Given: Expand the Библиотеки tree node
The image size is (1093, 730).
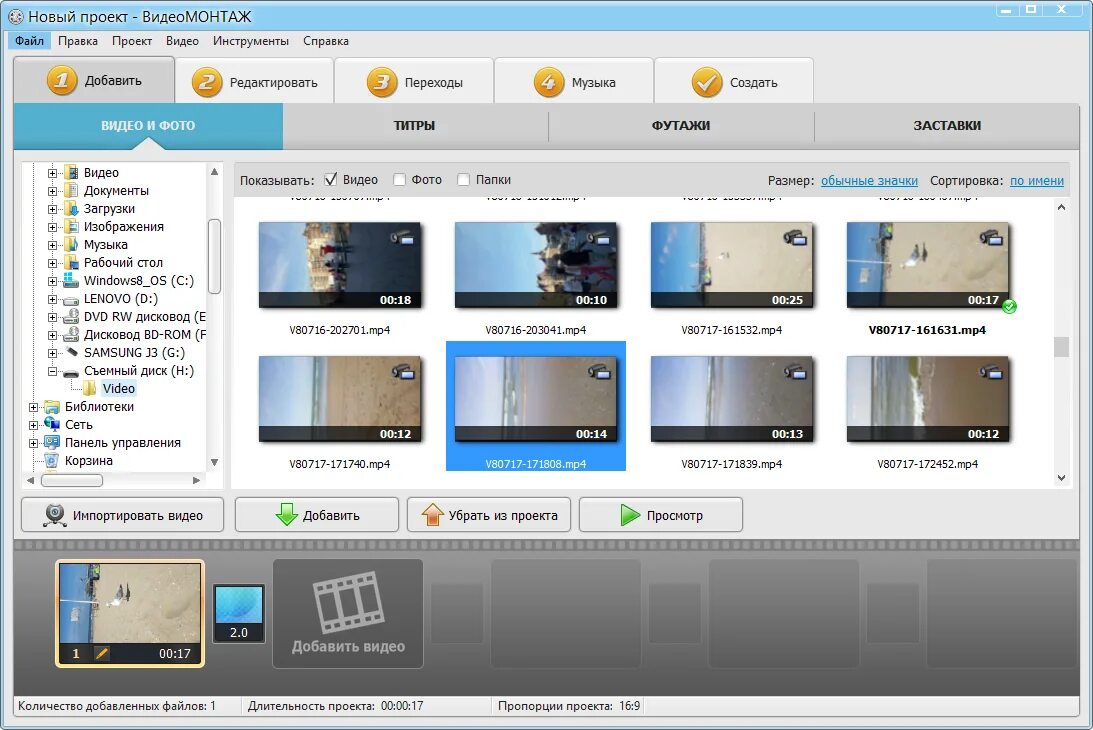Looking at the screenshot, I should pos(33,407).
